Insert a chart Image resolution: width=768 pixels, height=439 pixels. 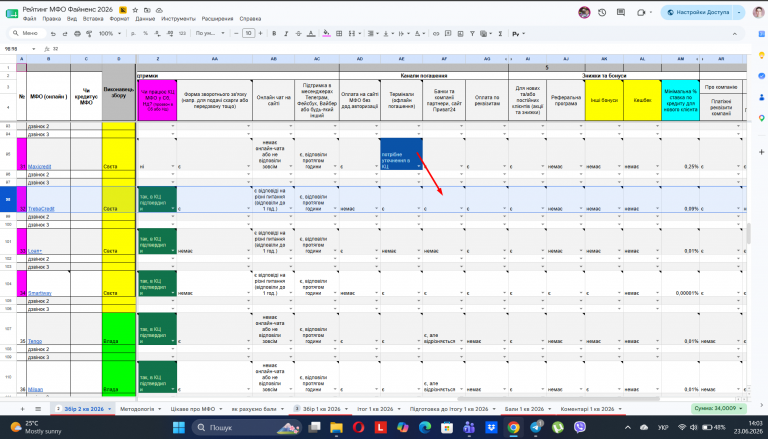point(460,33)
